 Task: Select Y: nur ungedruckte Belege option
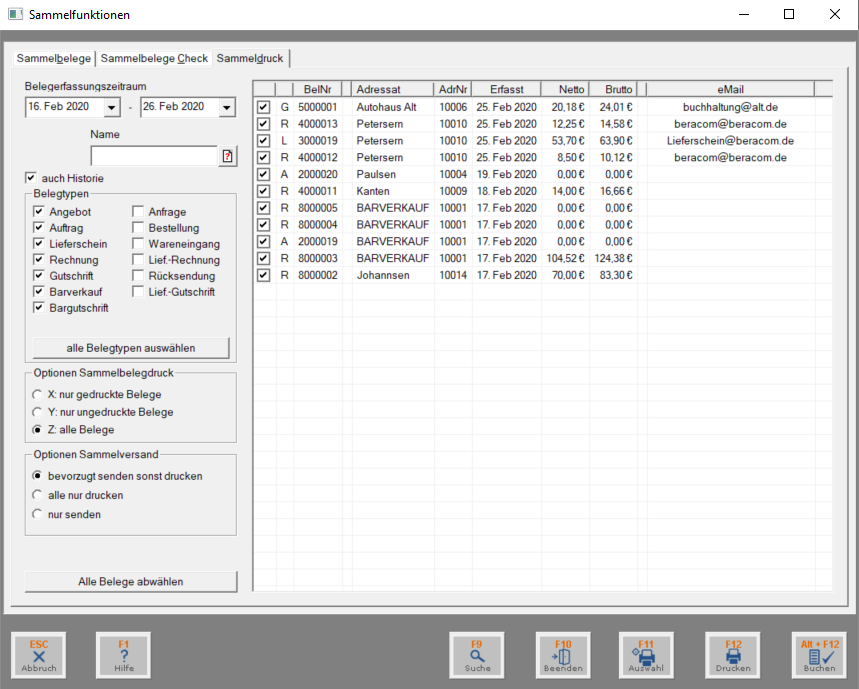(37, 412)
